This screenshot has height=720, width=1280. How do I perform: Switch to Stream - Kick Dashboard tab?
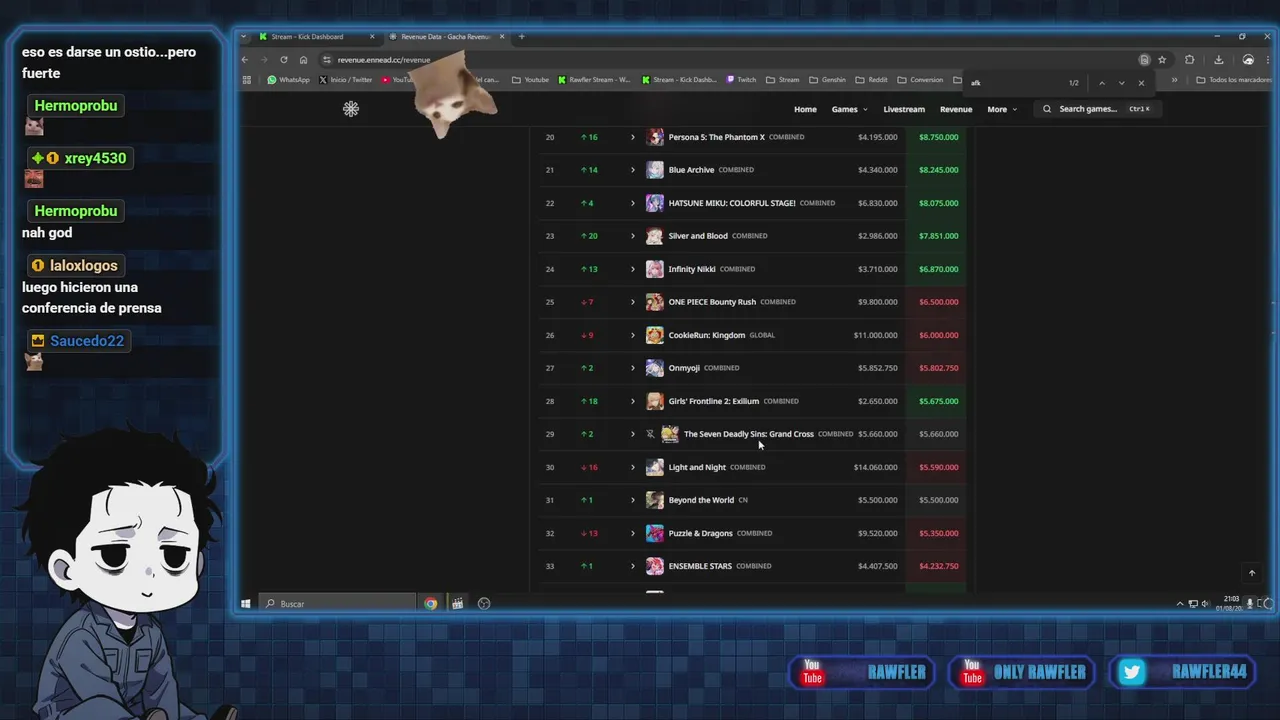pos(317,37)
